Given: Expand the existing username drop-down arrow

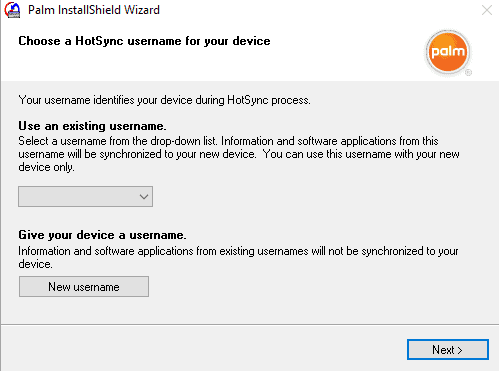Looking at the screenshot, I should tap(144, 197).
